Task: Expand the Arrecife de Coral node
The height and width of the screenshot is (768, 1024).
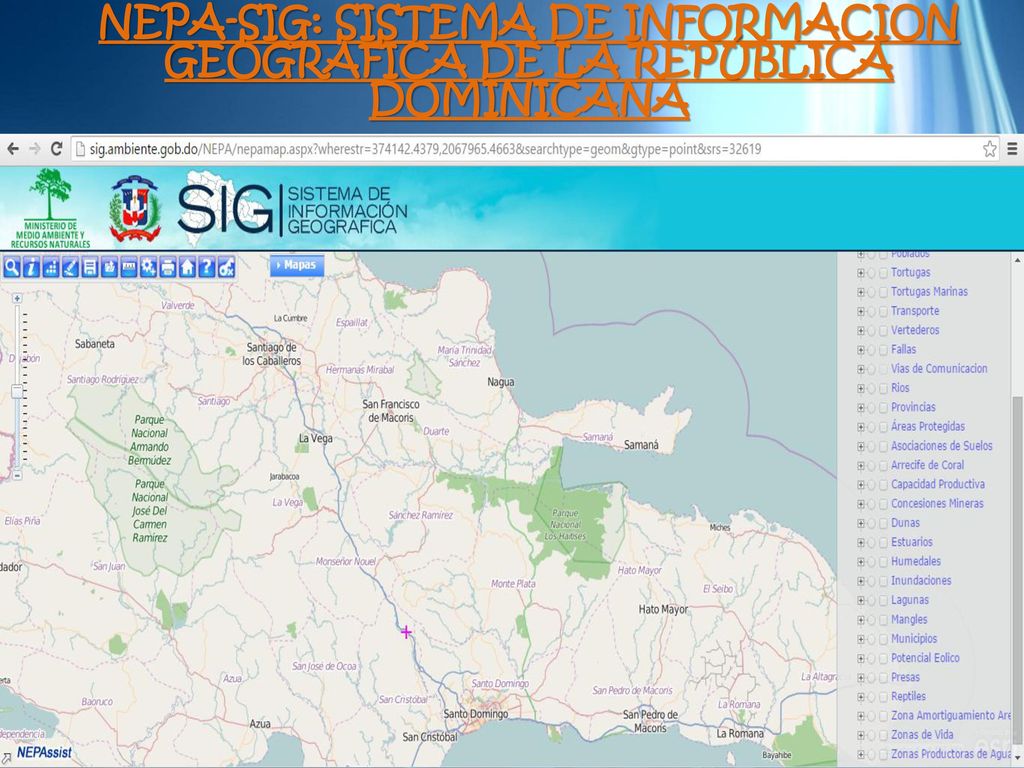Action: coord(861,466)
